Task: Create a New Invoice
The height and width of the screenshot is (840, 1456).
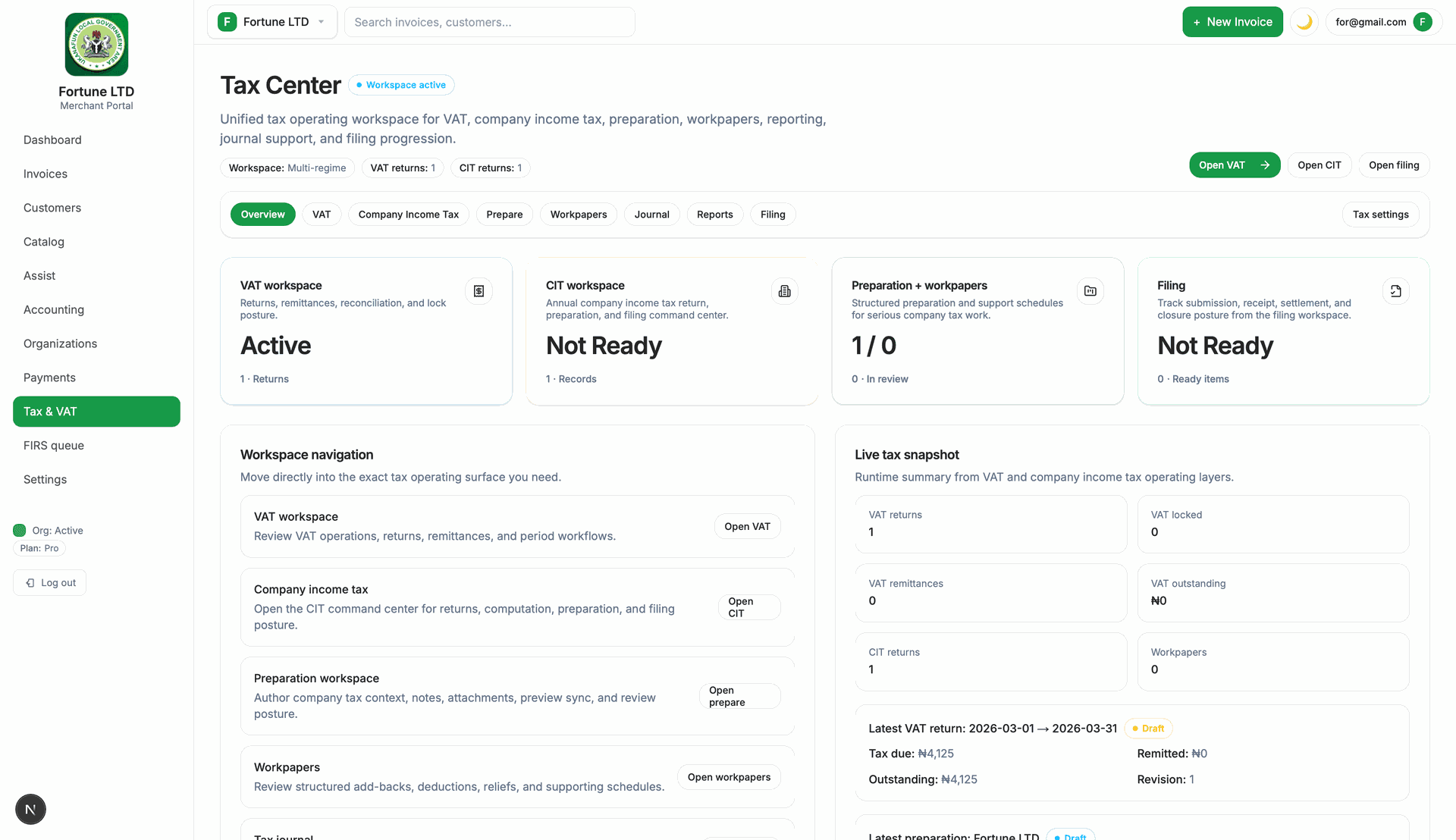Action: pyautogui.click(x=1232, y=22)
